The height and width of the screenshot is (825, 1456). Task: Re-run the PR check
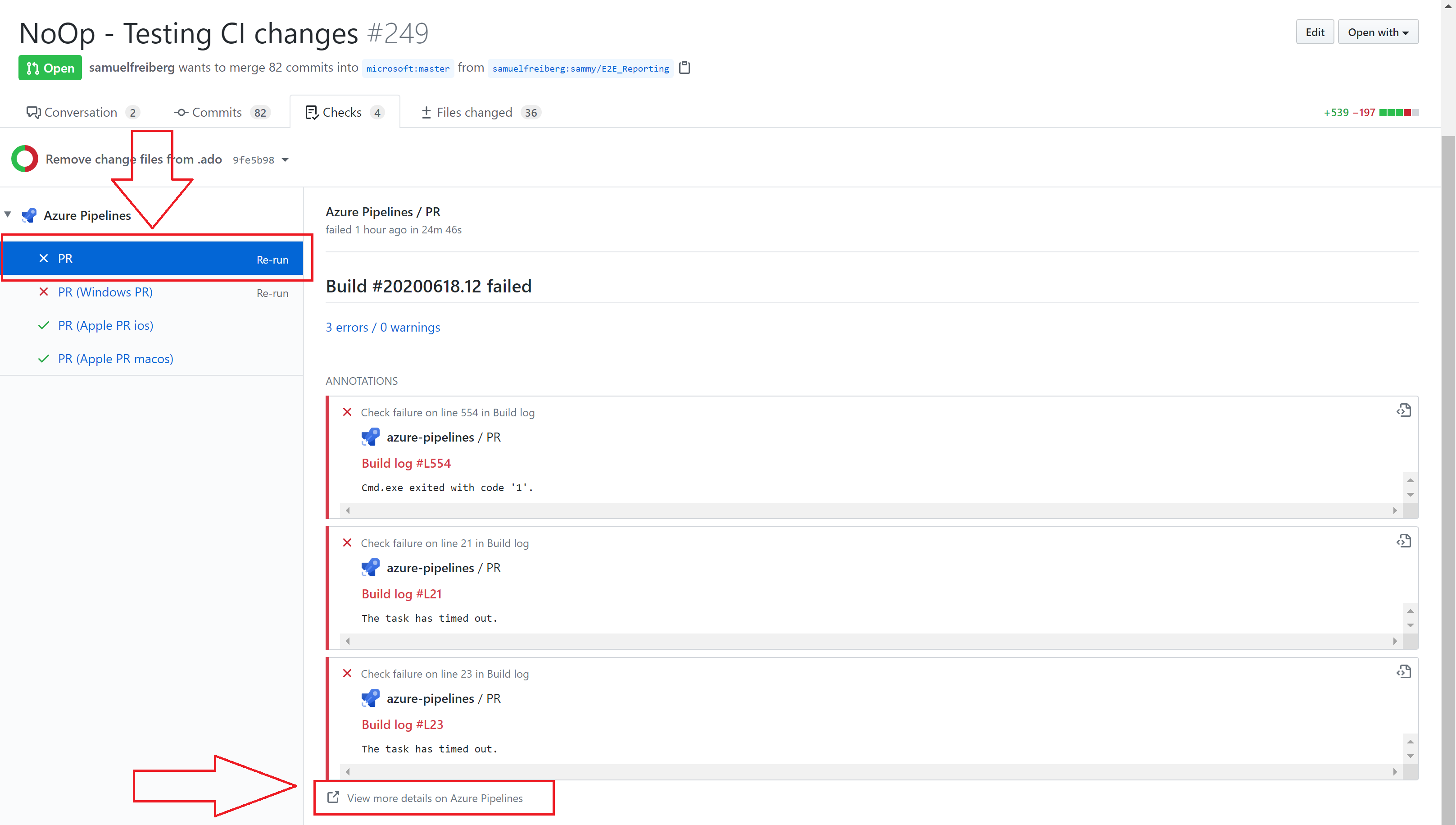point(272,260)
